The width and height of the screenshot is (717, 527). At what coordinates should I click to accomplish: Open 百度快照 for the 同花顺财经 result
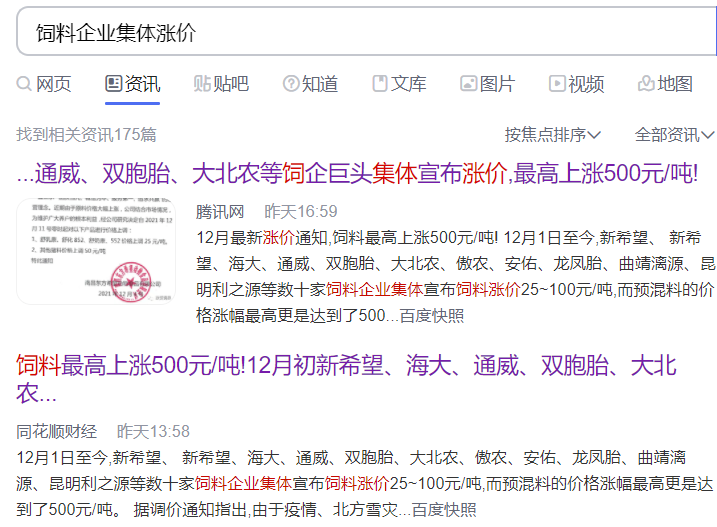point(444,510)
